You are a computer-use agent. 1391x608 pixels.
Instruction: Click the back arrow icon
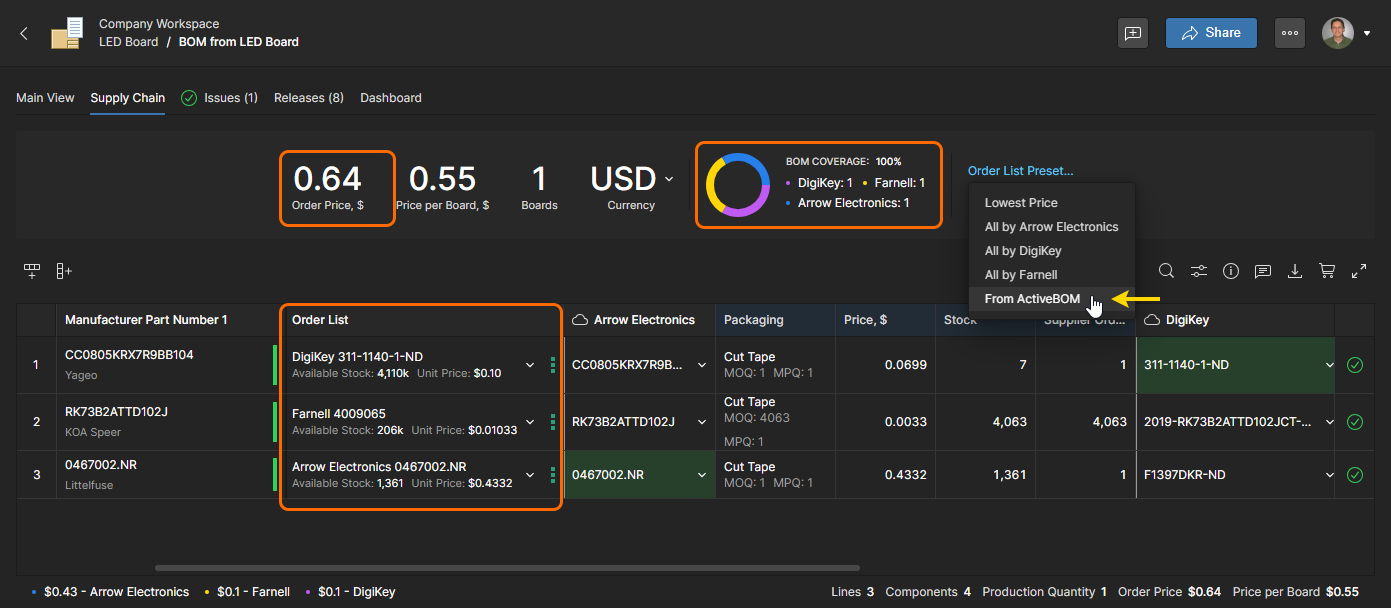(x=24, y=33)
